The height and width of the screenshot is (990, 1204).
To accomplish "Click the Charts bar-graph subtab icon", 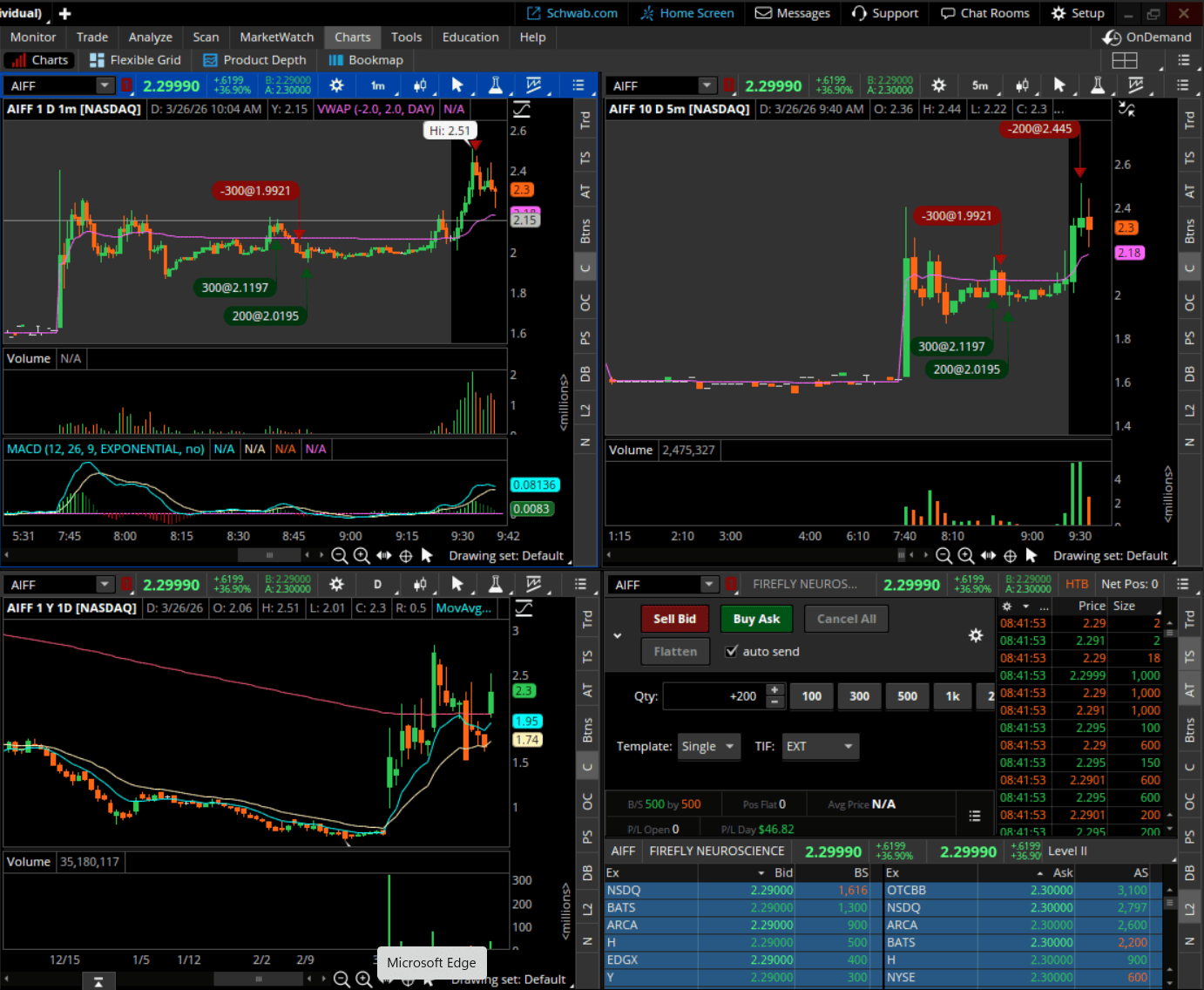I will point(18,60).
